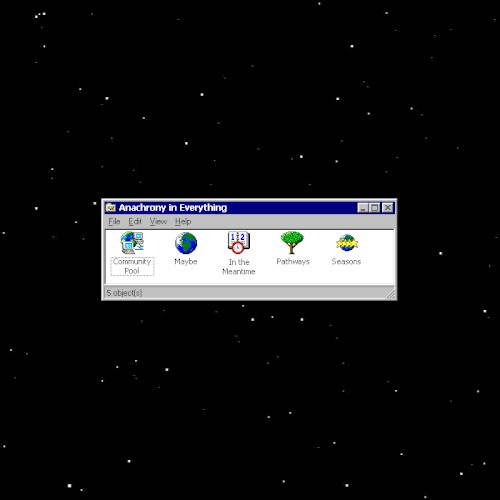Viewport: 500px width, 500px height.
Task: Minimize the Anachrony in Everything window
Action: (x=363, y=208)
